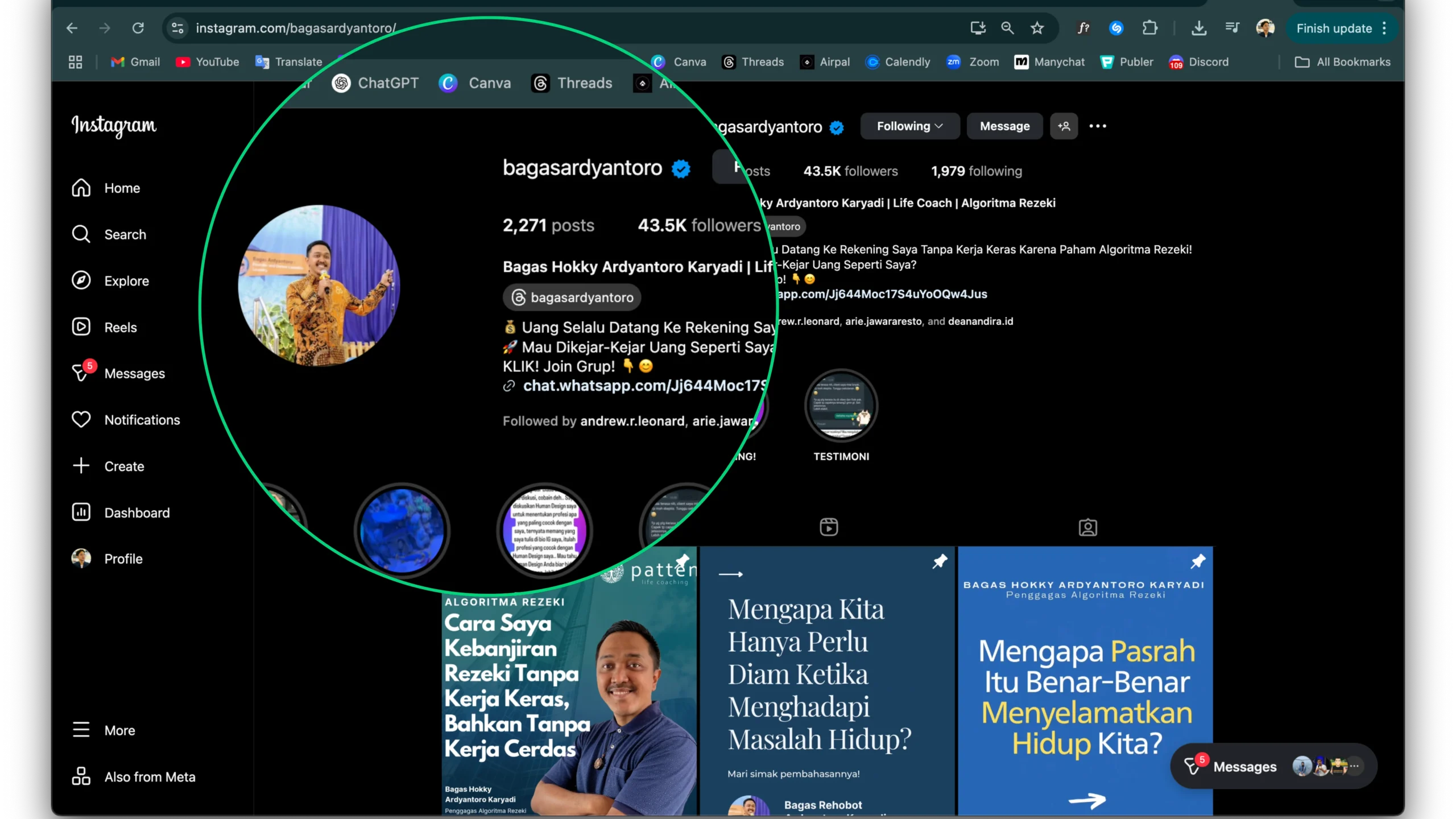Click the blue Shazam extension icon
The image size is (1456, 819).
1116,28
